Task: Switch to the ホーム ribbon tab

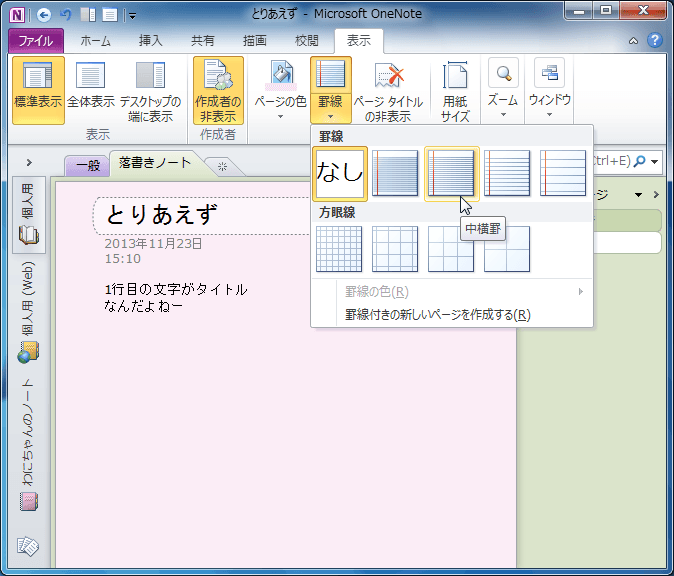Action: pyautogui.click(x=95, y=41)
